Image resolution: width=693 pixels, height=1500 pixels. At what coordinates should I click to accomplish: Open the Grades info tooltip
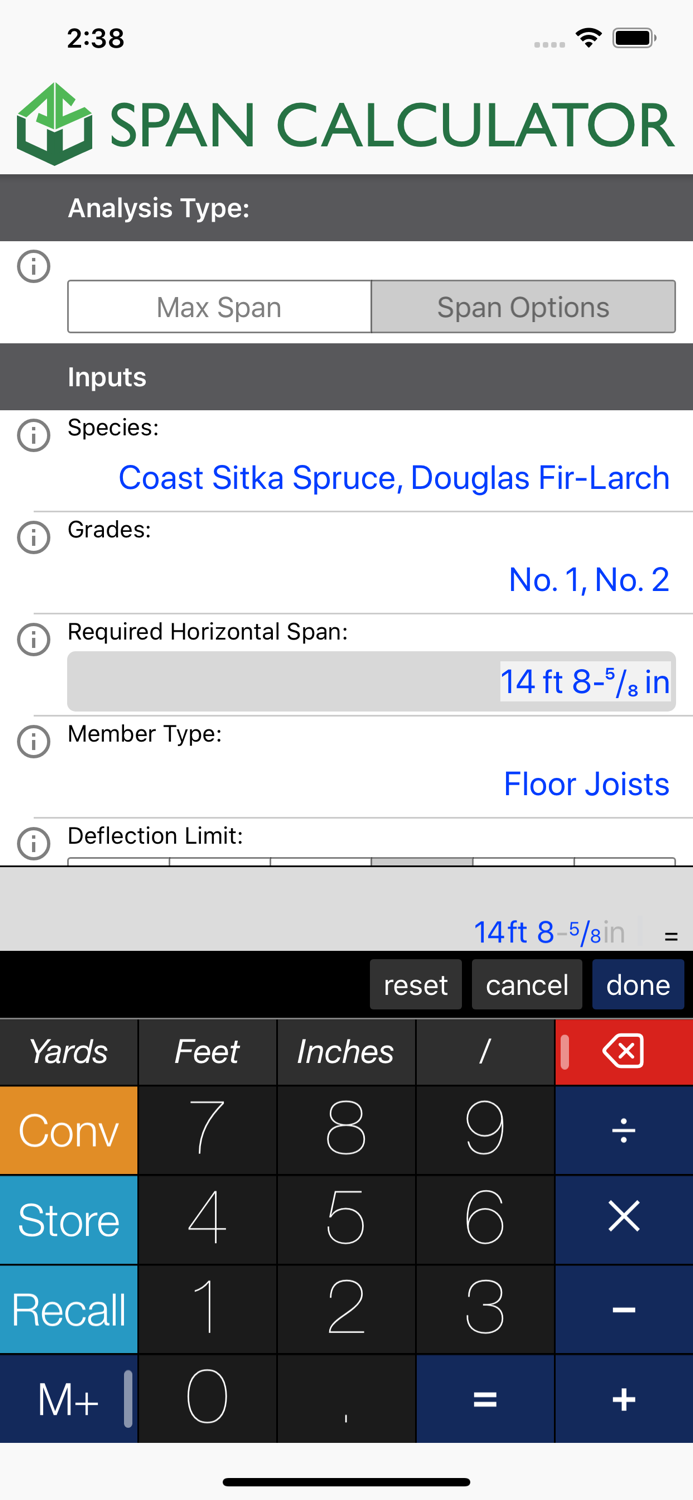click(33, 537)
